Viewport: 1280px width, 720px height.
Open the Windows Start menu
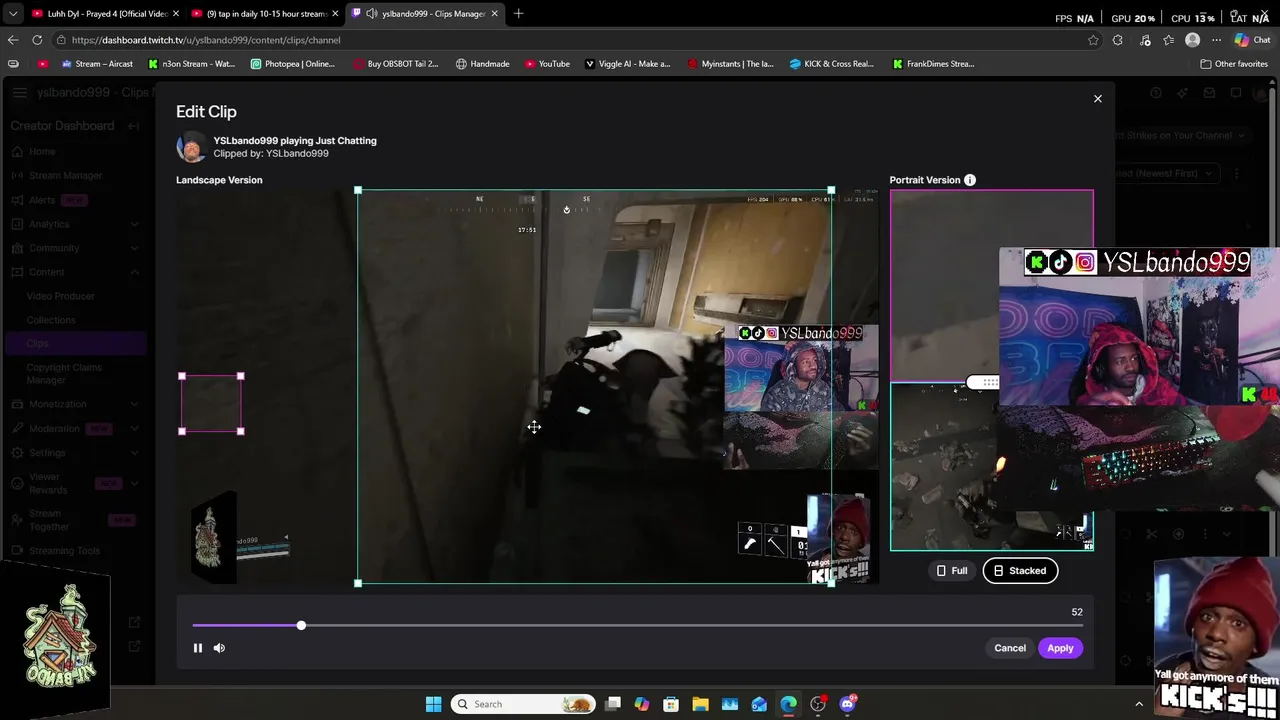click(x=433, y=704)
